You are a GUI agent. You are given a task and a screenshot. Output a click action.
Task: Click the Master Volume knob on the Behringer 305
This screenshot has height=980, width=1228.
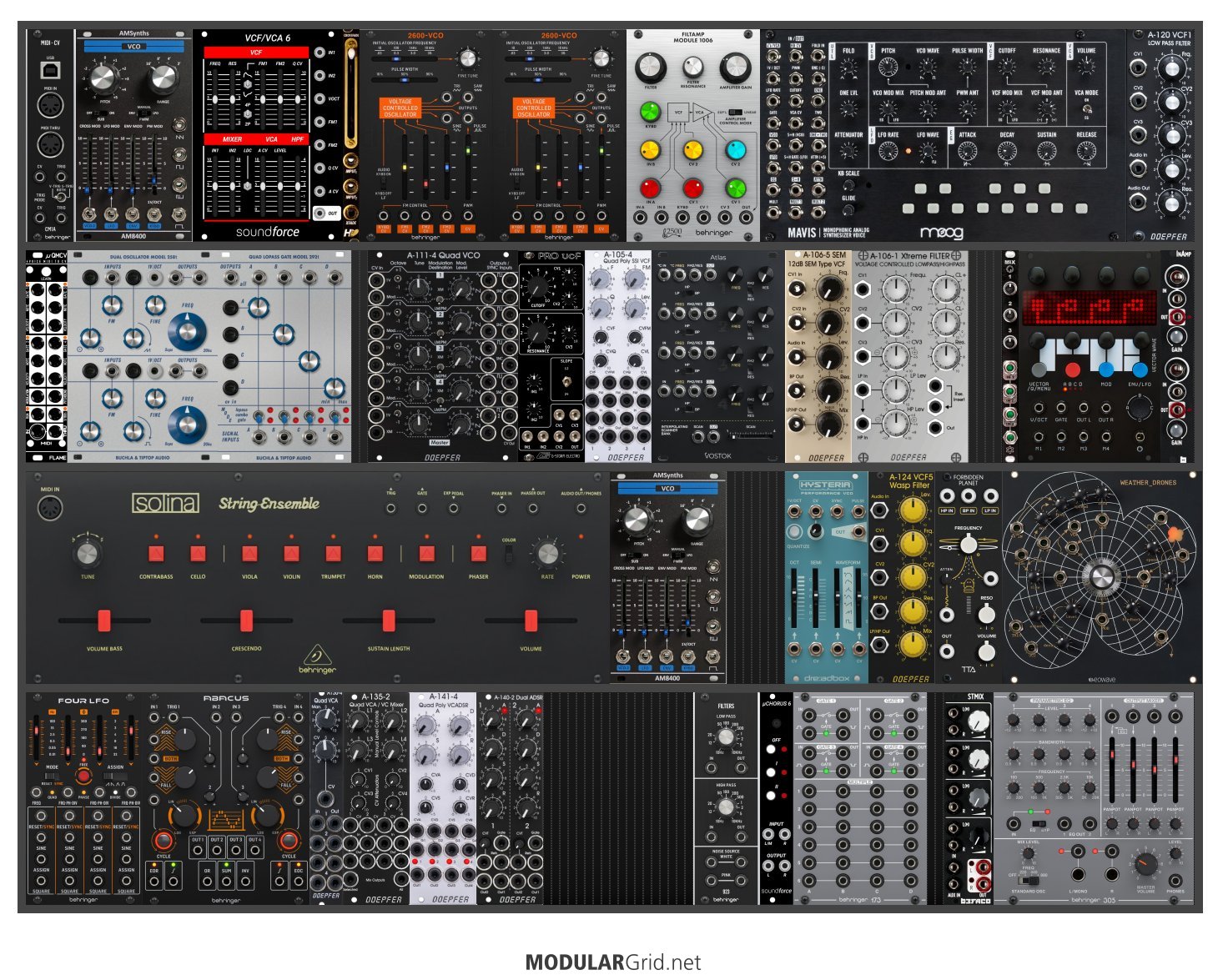coord(1146,864)
